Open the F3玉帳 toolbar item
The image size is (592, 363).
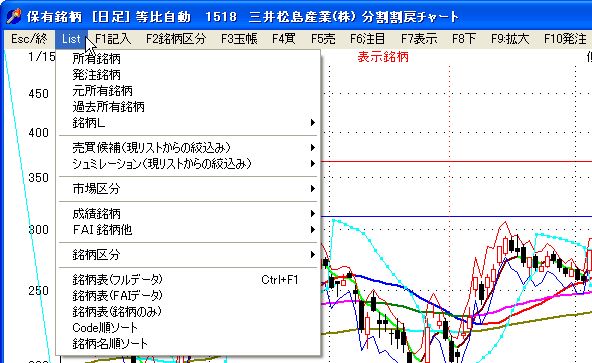click(x=239, y=39)
